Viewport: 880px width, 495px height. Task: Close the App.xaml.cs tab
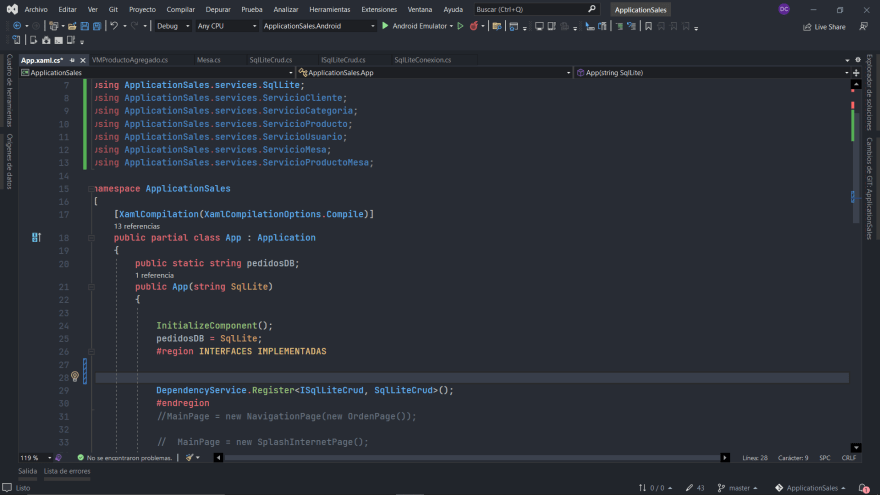click(82, 60)
